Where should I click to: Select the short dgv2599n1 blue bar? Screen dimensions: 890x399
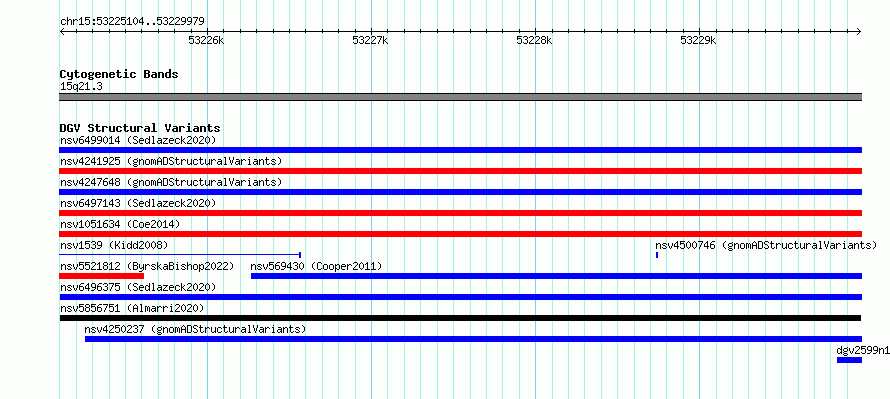click(849, 360)
